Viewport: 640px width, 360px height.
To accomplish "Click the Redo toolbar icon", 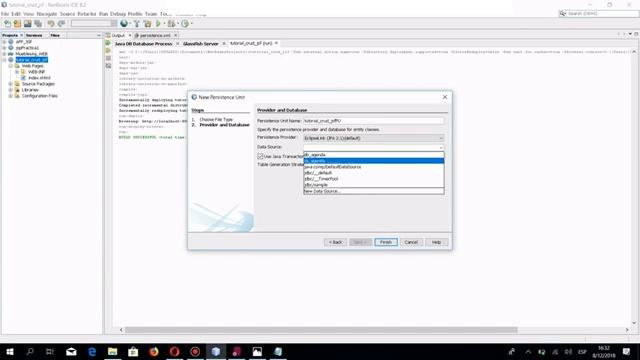I will click(61, 24).
